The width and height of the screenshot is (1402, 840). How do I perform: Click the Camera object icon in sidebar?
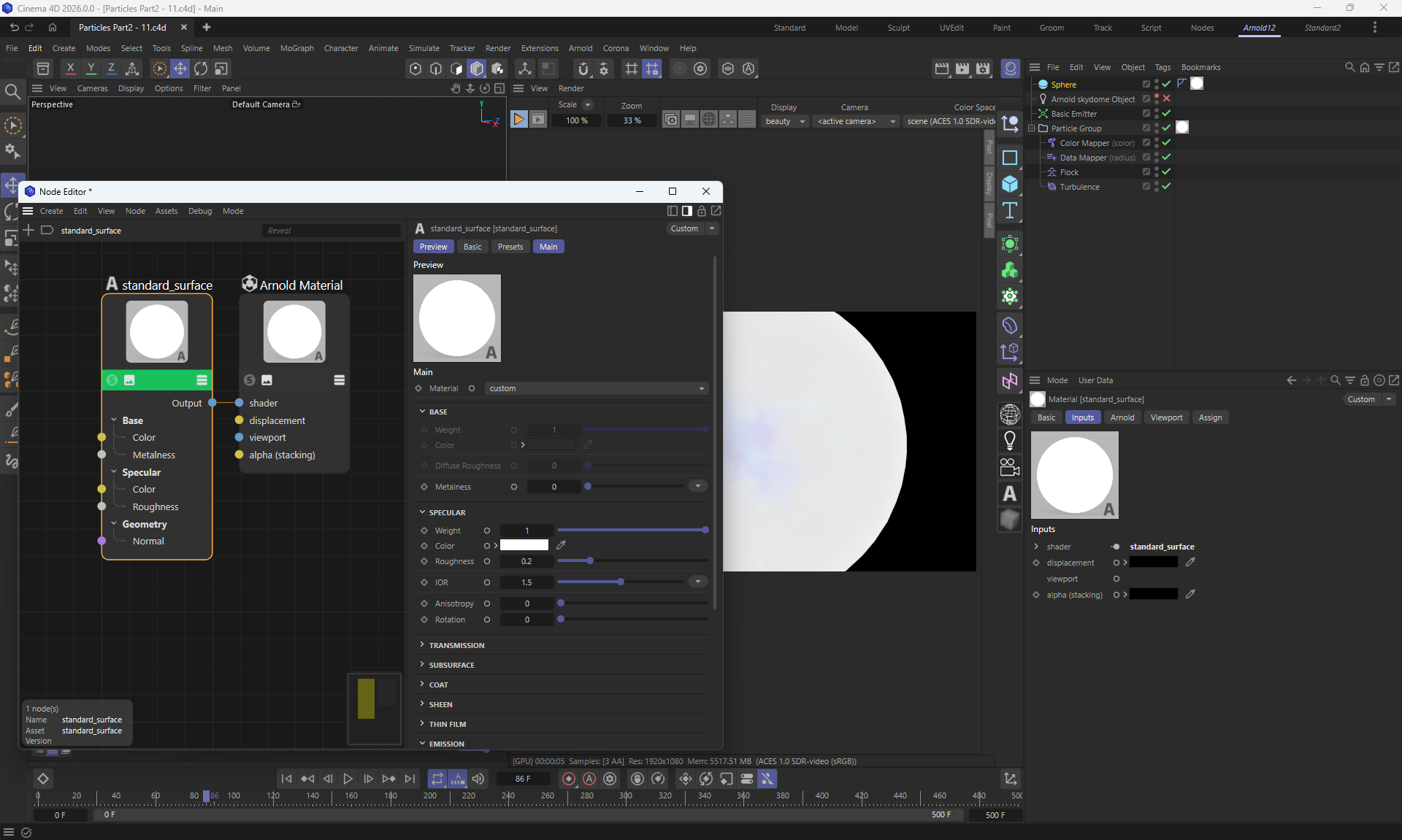1010,467
